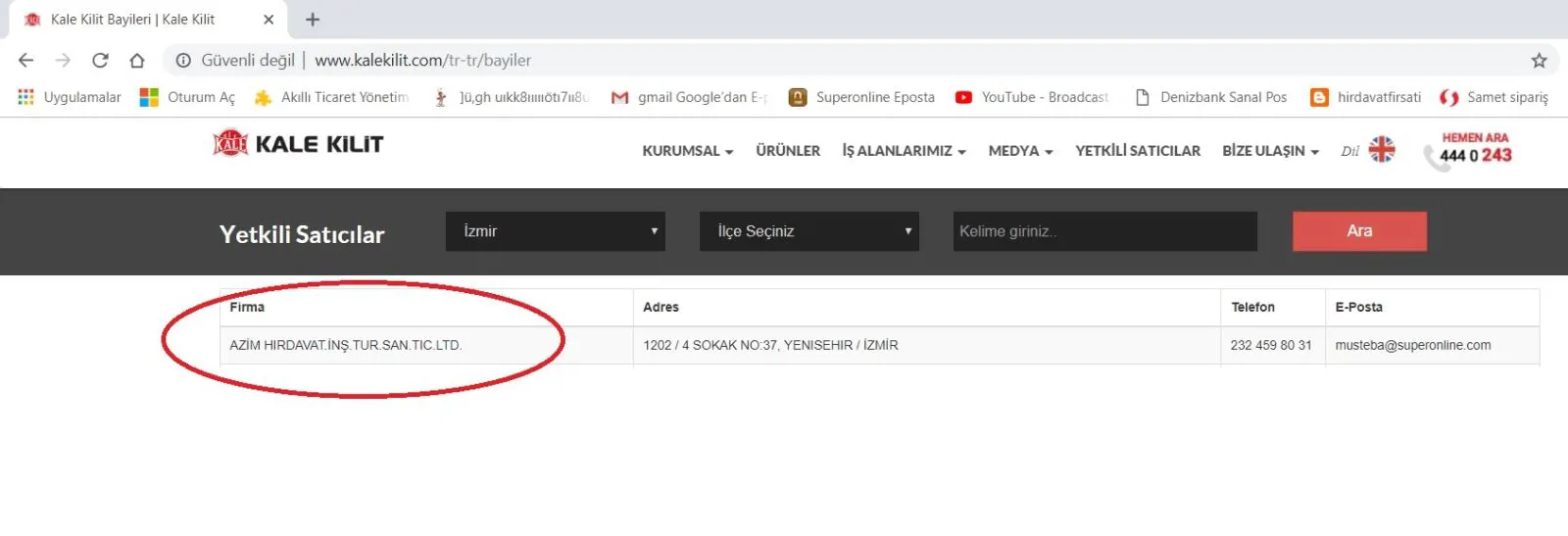This screenshot has height=536, width=1568.
Task: Select the Kale Kilit Bayileri browser tab
Action: [147, 20]
